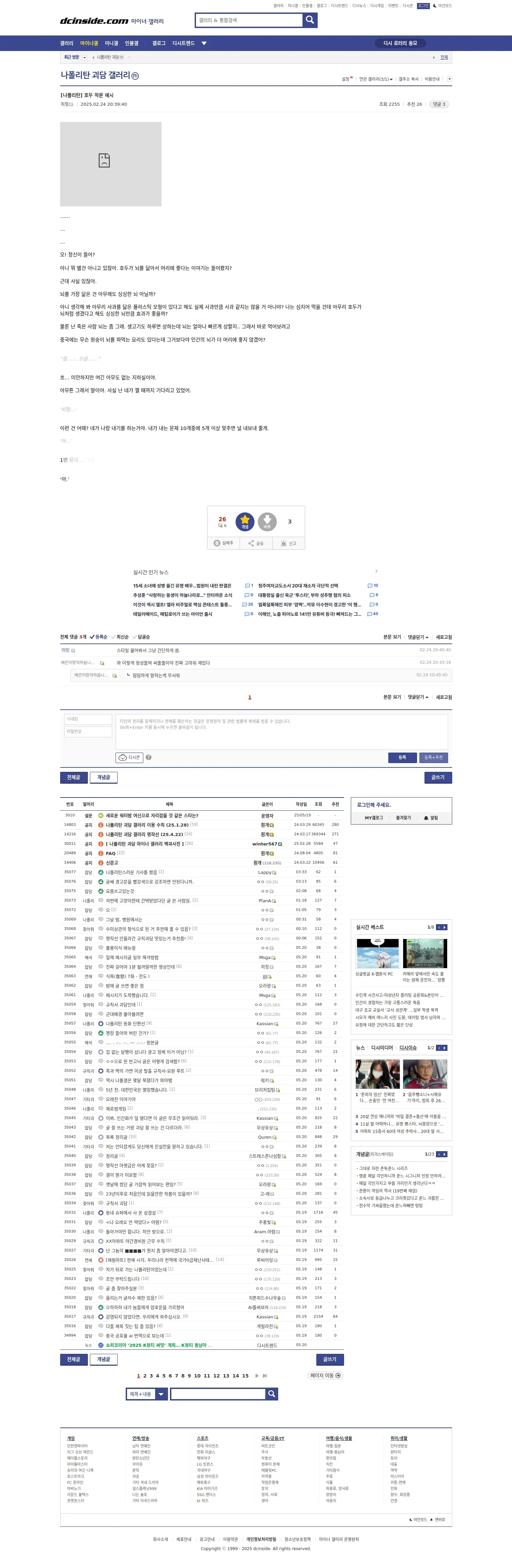Image resolution: width=512 pixels, height=1568 pixels.
Task: Open the 미니갤 nav tab
Action: pyautogui.click(x=112, y=43)
